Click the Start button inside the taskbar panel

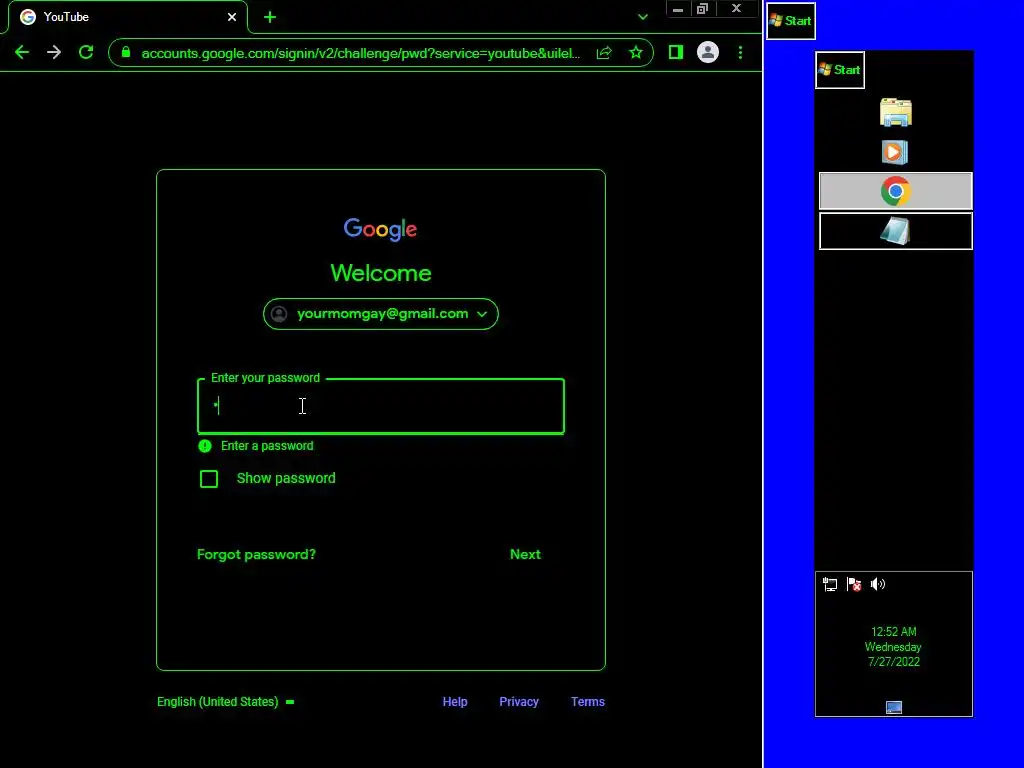tap(840, 70)
